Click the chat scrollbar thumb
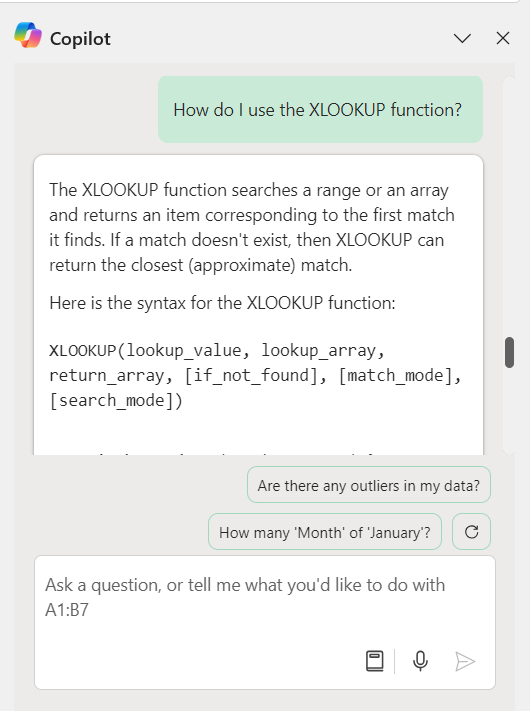Image resolution: width=530 pixels, height=711 pixels. coord(510,352)
